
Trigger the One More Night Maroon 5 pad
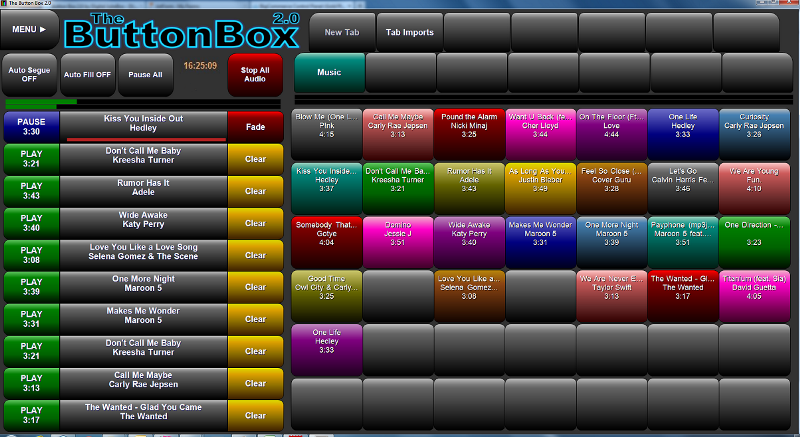point(612,242)
